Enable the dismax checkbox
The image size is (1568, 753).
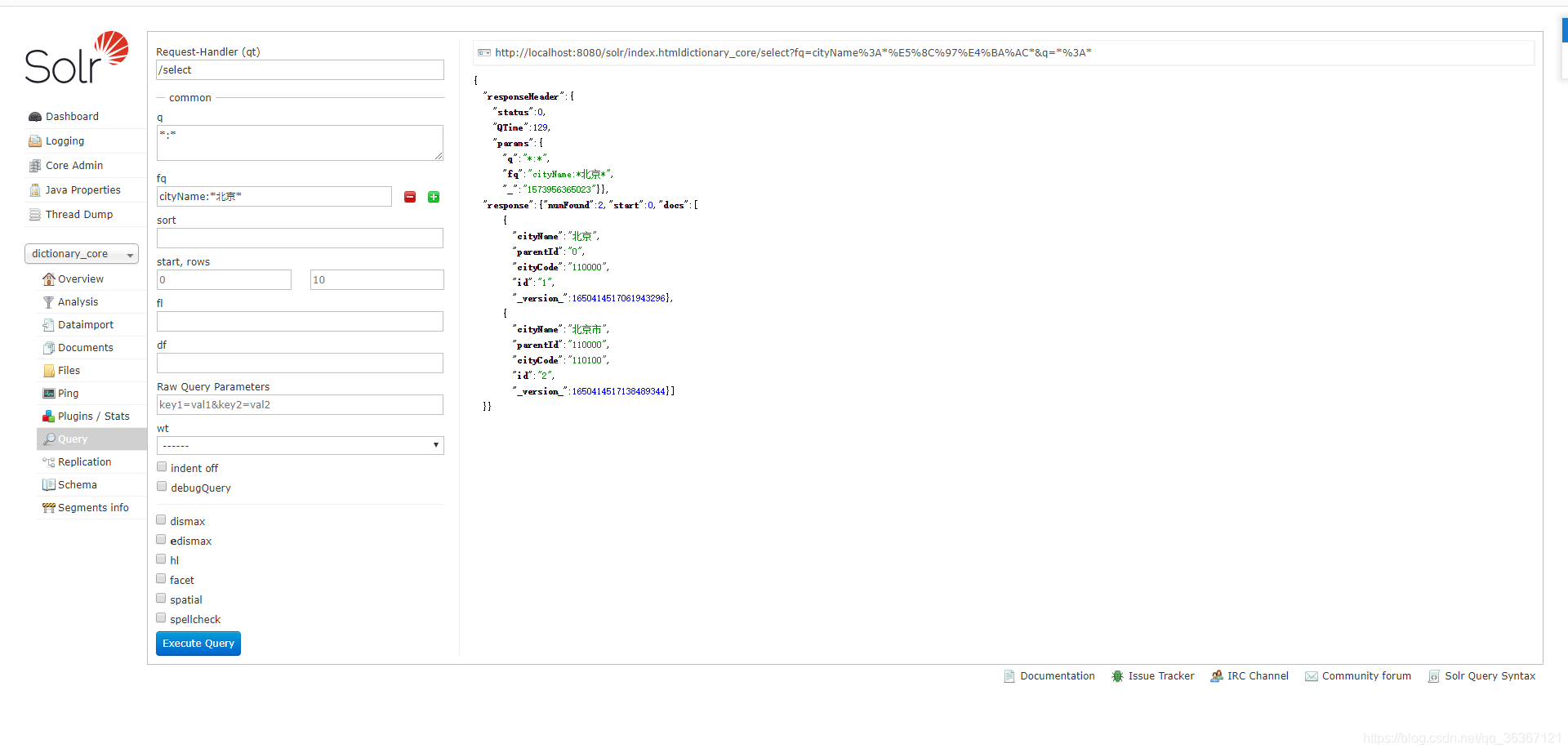click(161, 520)
